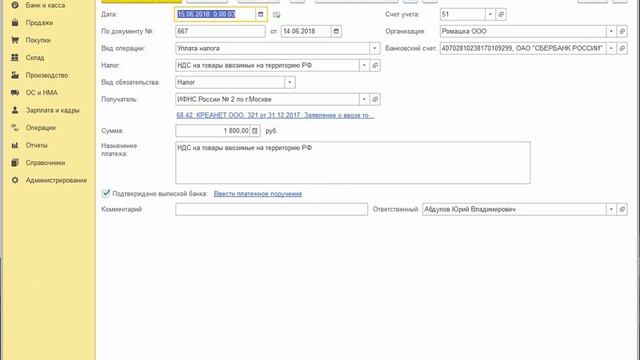
Task: Click the Производство factory icon
Action: click(15, 76)
